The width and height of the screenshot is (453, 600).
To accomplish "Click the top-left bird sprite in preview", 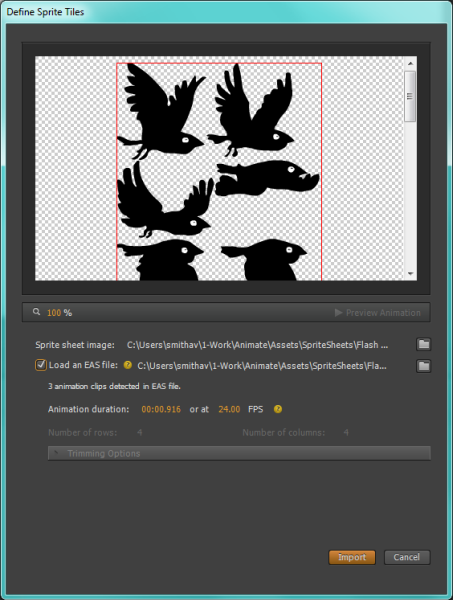I will (161, 111).
